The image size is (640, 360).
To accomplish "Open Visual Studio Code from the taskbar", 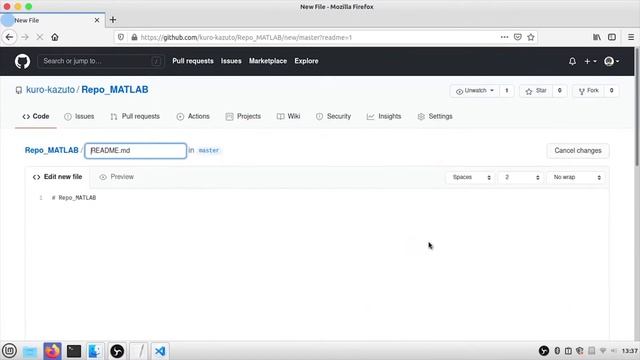I will tap(160, 351).
